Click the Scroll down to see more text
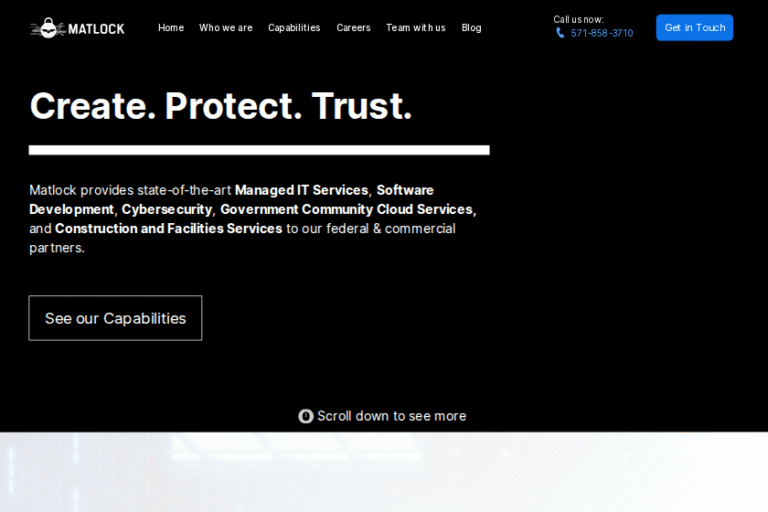Screen dimensions: 768x512 (391, 416)
